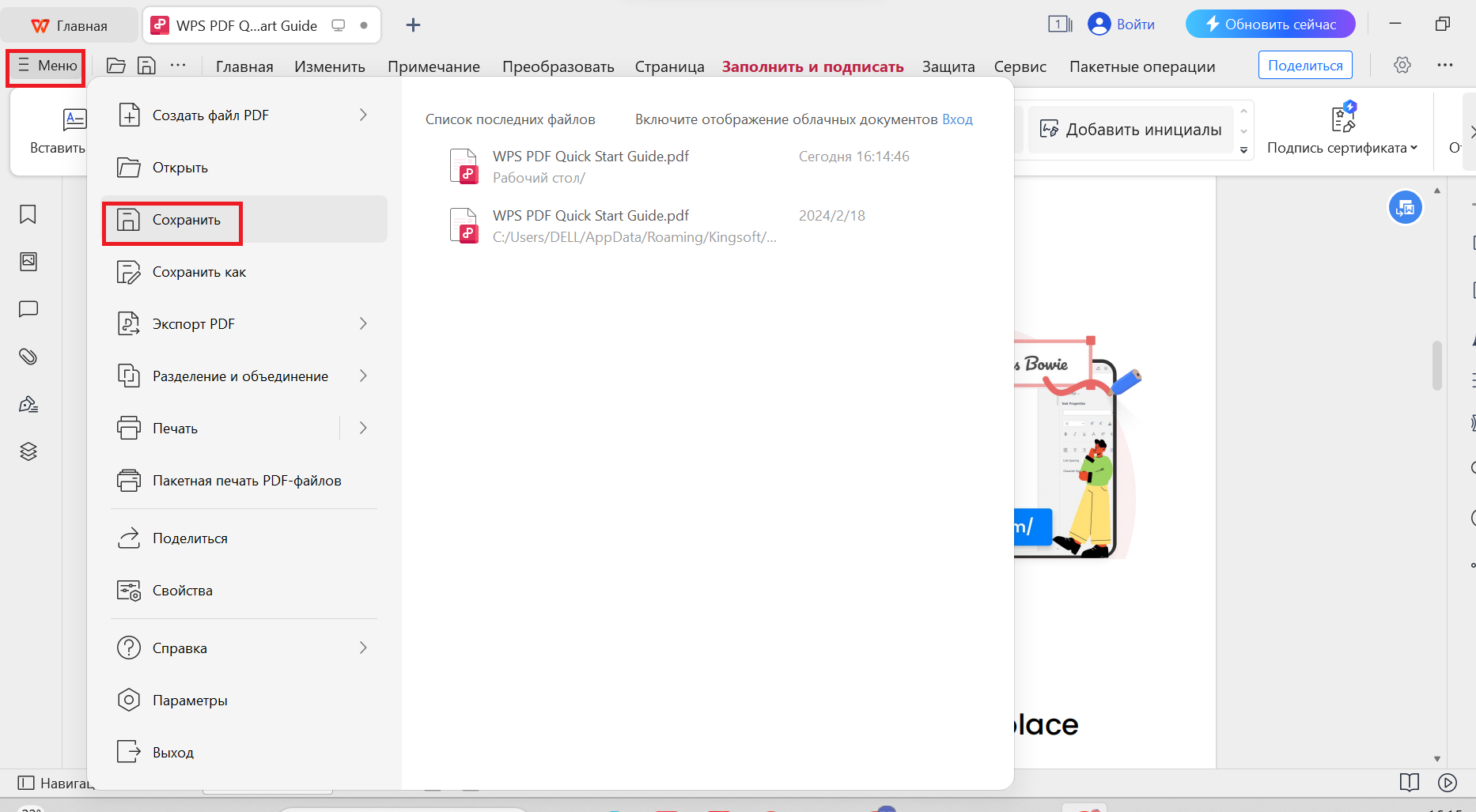The width and height of the screenshot is (1476, 812).
Task: Click Обновить сейчас upgrade button
Action: point(1270,25)
